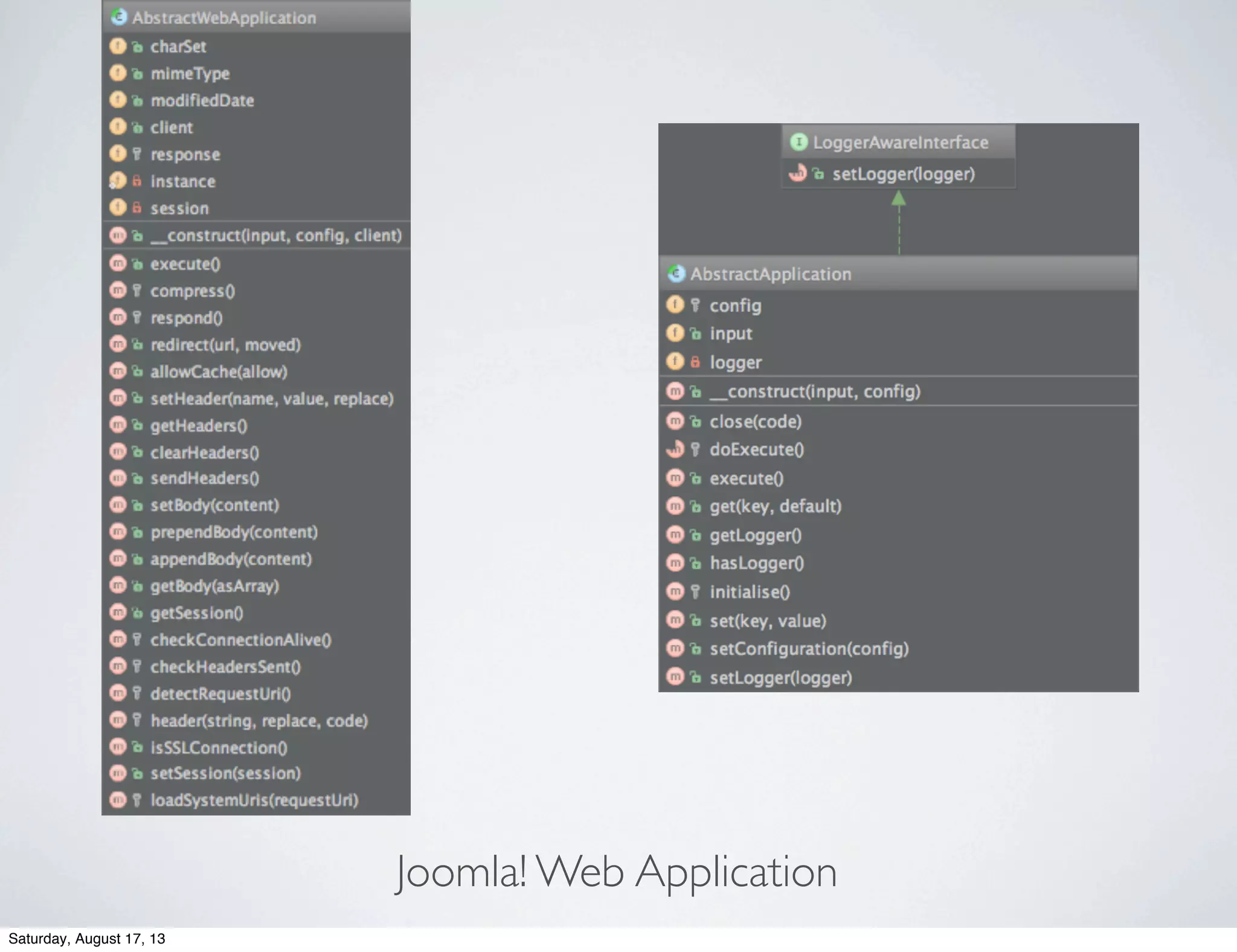Select __construct(input, config) in AbstractApplication
The width and height of the screenshot is (1237, 952).
[899, 391]
